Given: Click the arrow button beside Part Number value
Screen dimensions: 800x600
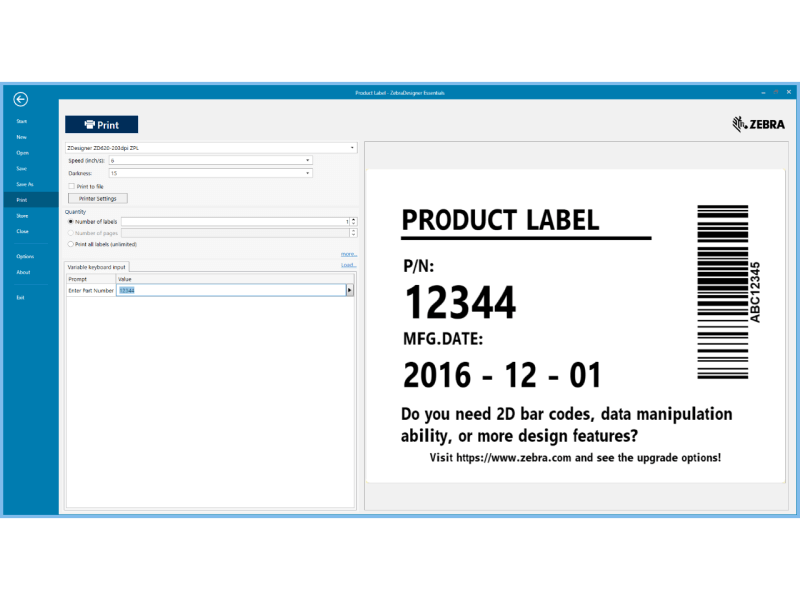Looking at the screenshot, I should coord(349,290).
